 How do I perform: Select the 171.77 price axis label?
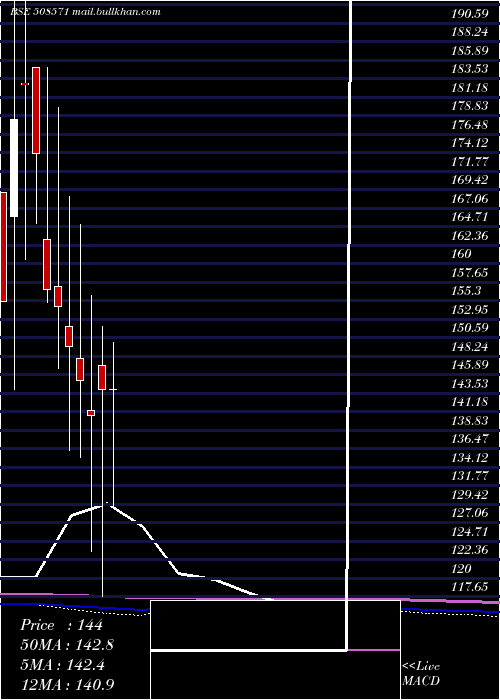click(x=470, y=162)
